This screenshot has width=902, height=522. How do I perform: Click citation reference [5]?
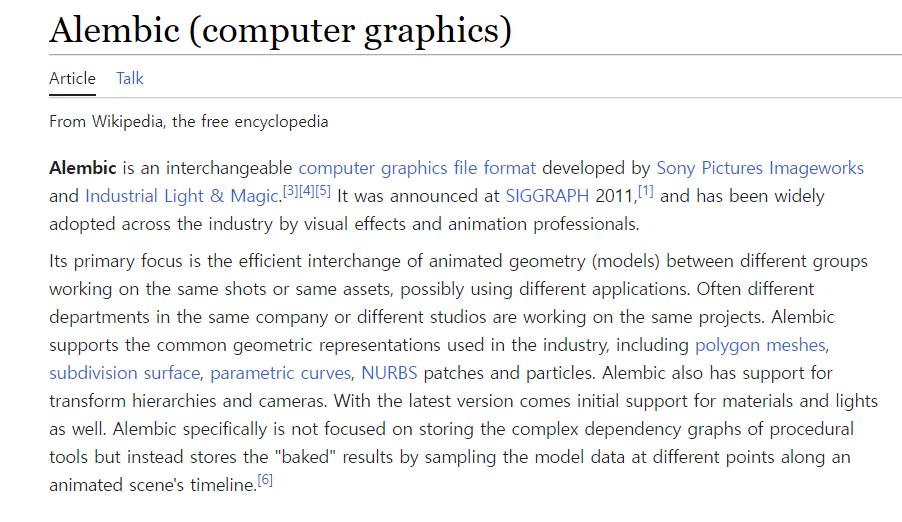pos(322,190)
